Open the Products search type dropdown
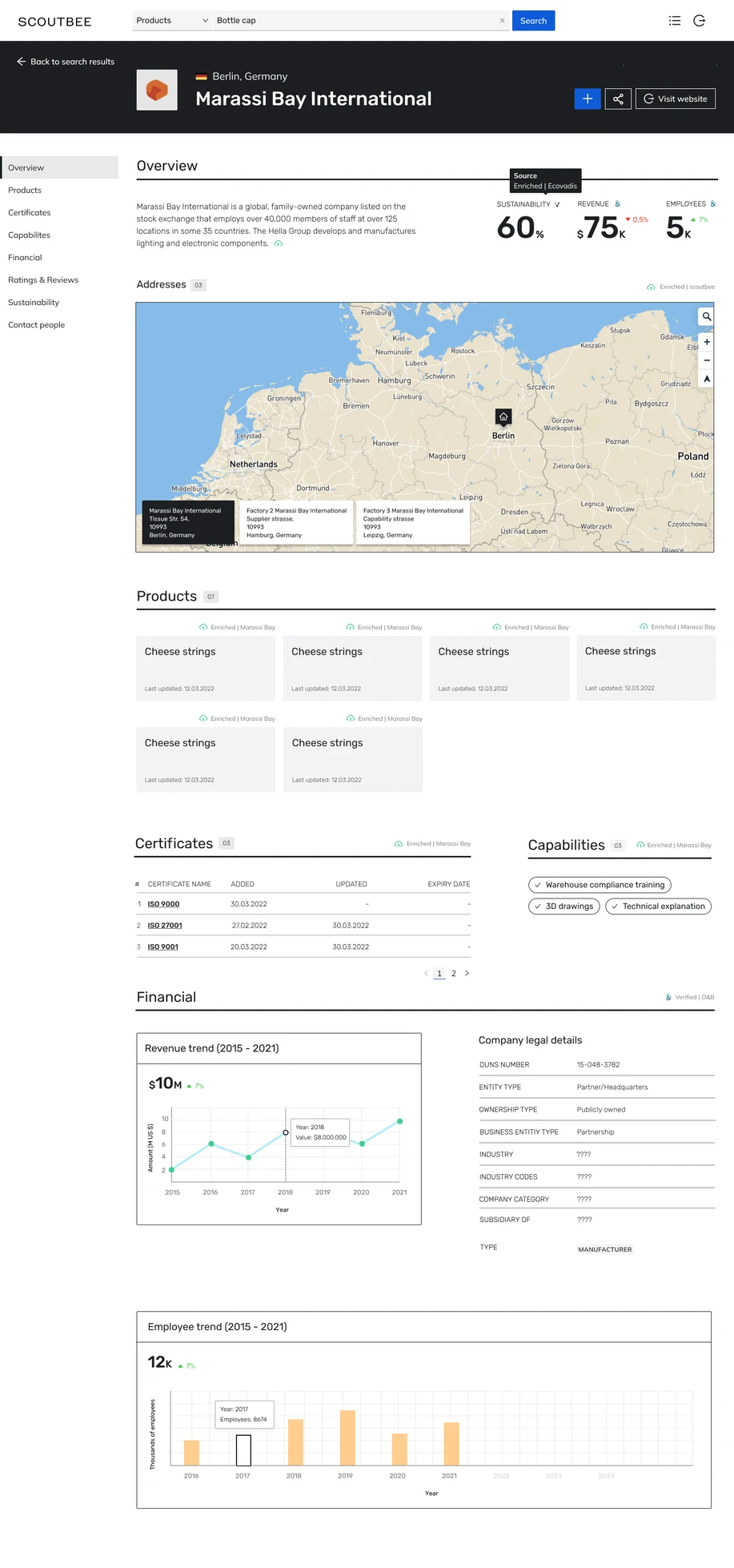 (172, 21)
